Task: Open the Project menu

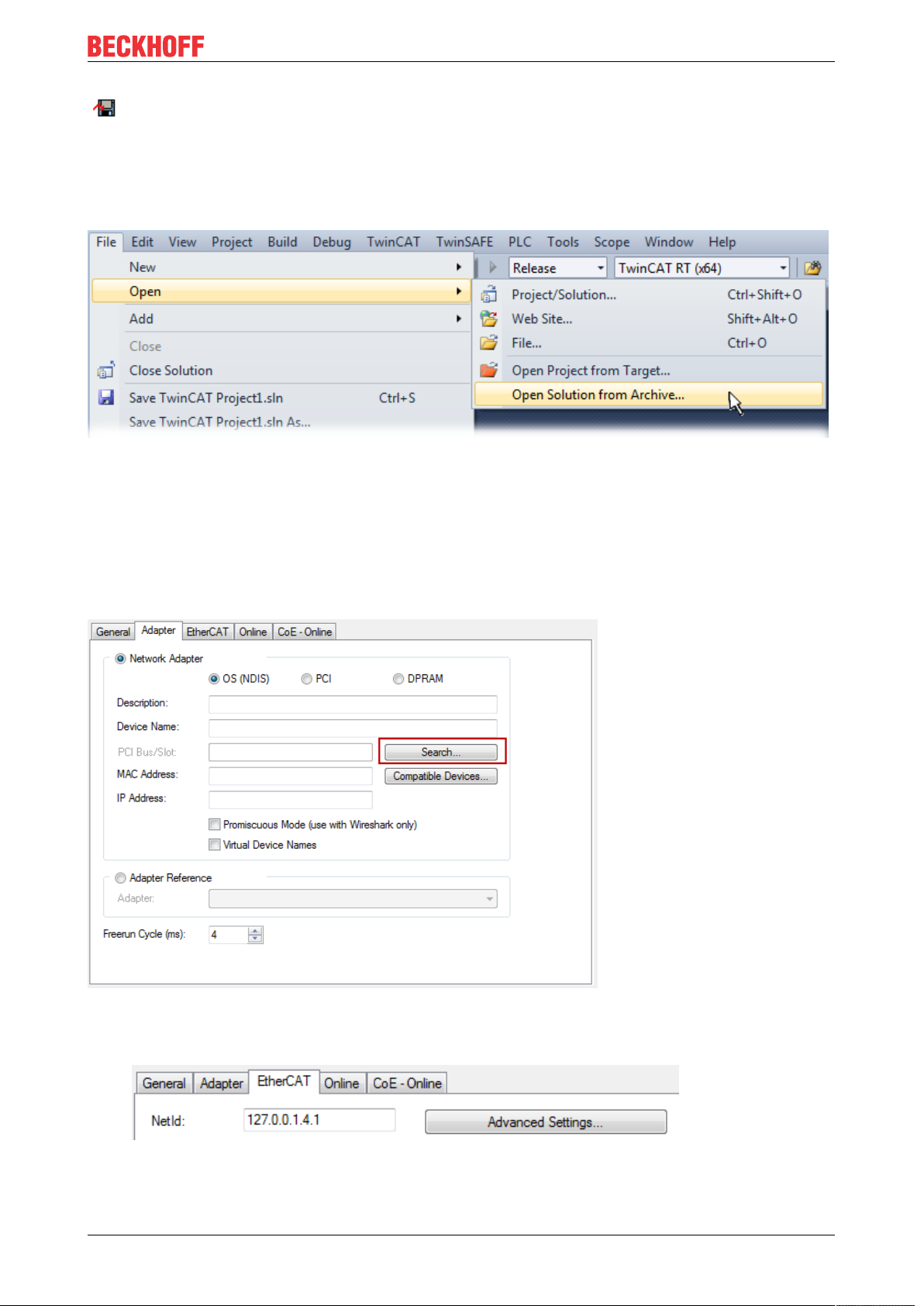Action: (x=232, y=242)
